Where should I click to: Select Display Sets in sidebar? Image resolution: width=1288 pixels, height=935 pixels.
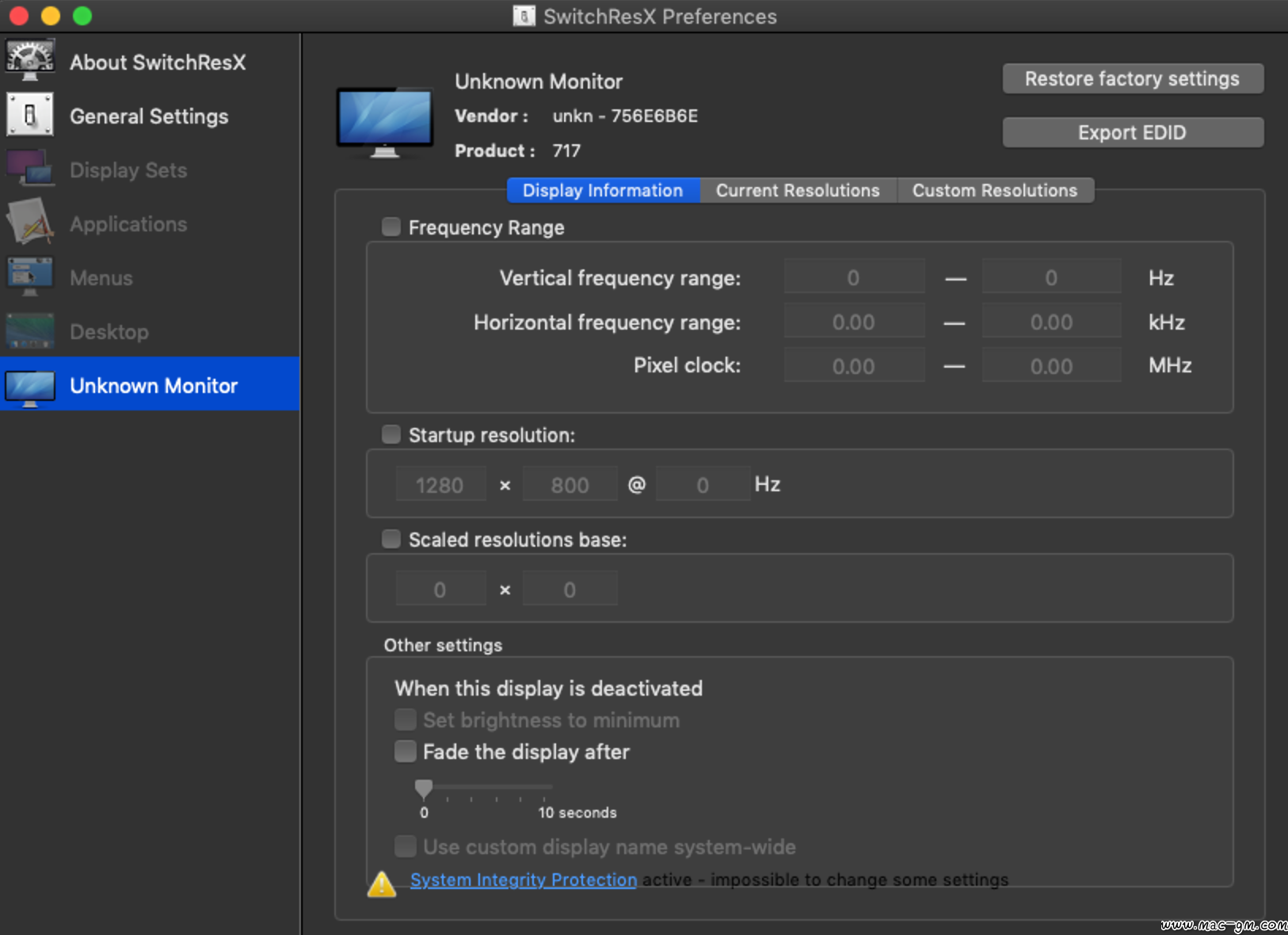pyautogui.click(x=150, y=170)
